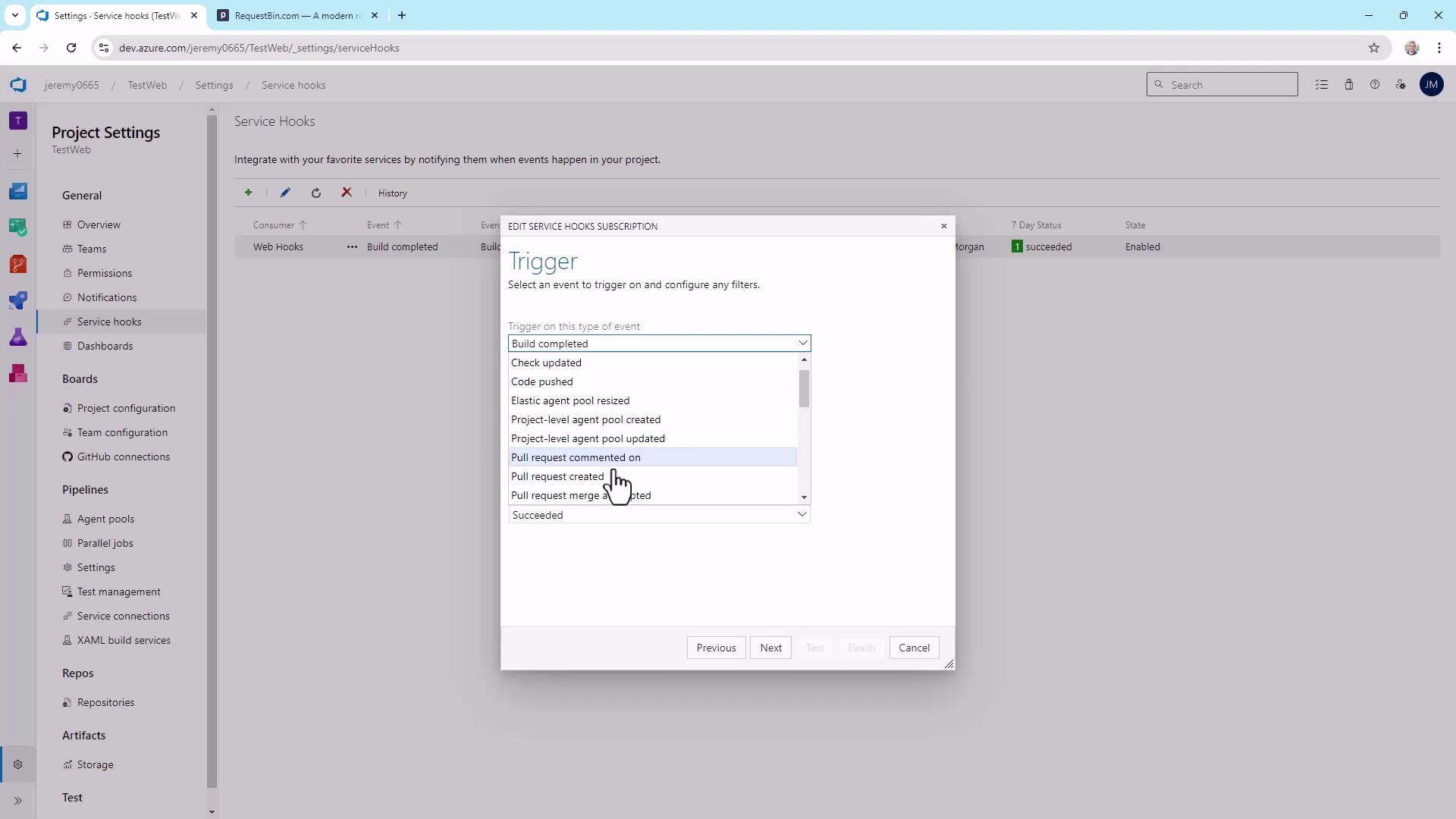Open Artifacts icon in left rail

[x=18, y=373]
